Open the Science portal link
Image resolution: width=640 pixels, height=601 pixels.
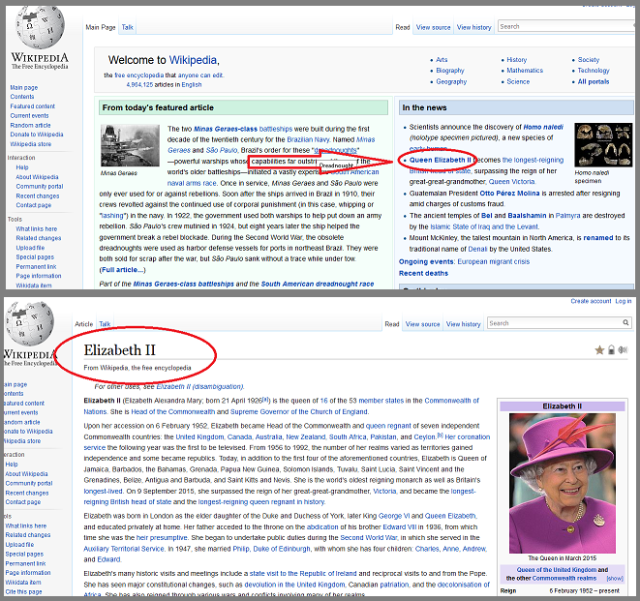pyautogui.click(x=518, y=82)
